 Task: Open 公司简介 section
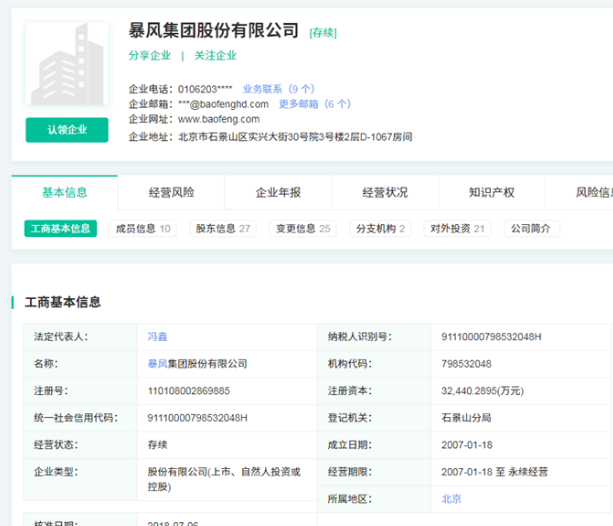(532, 228)
